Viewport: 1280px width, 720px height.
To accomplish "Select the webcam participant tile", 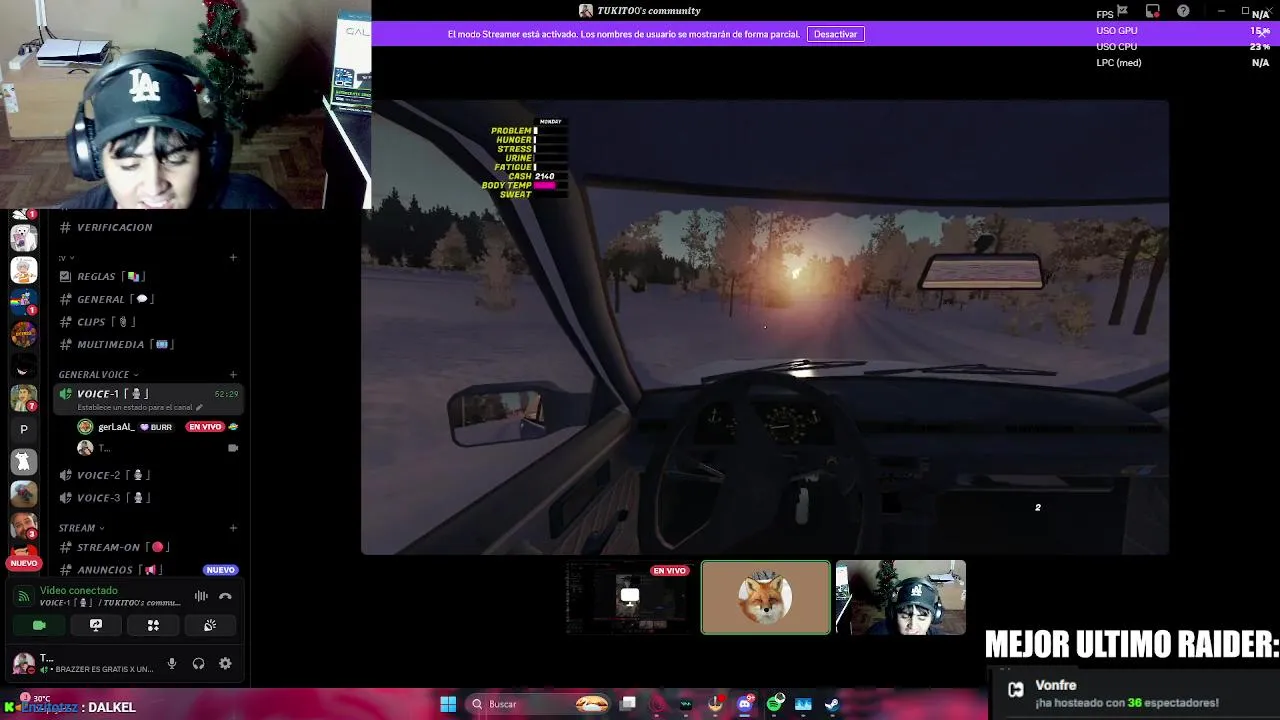I will pos(901,598).
